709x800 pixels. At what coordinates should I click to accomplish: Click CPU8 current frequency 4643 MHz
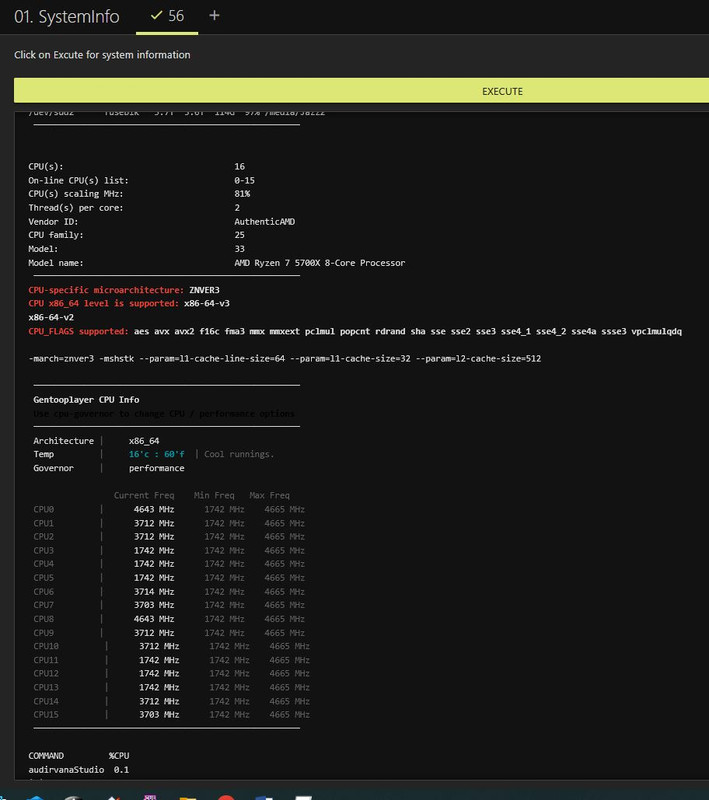tap(154, 619)
